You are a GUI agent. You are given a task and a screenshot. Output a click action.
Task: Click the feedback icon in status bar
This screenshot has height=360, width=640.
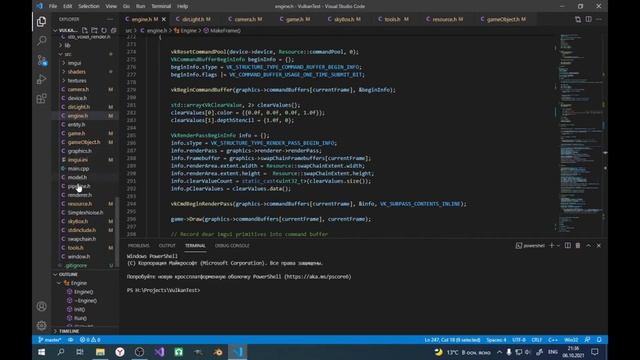(x=587, y=340)
